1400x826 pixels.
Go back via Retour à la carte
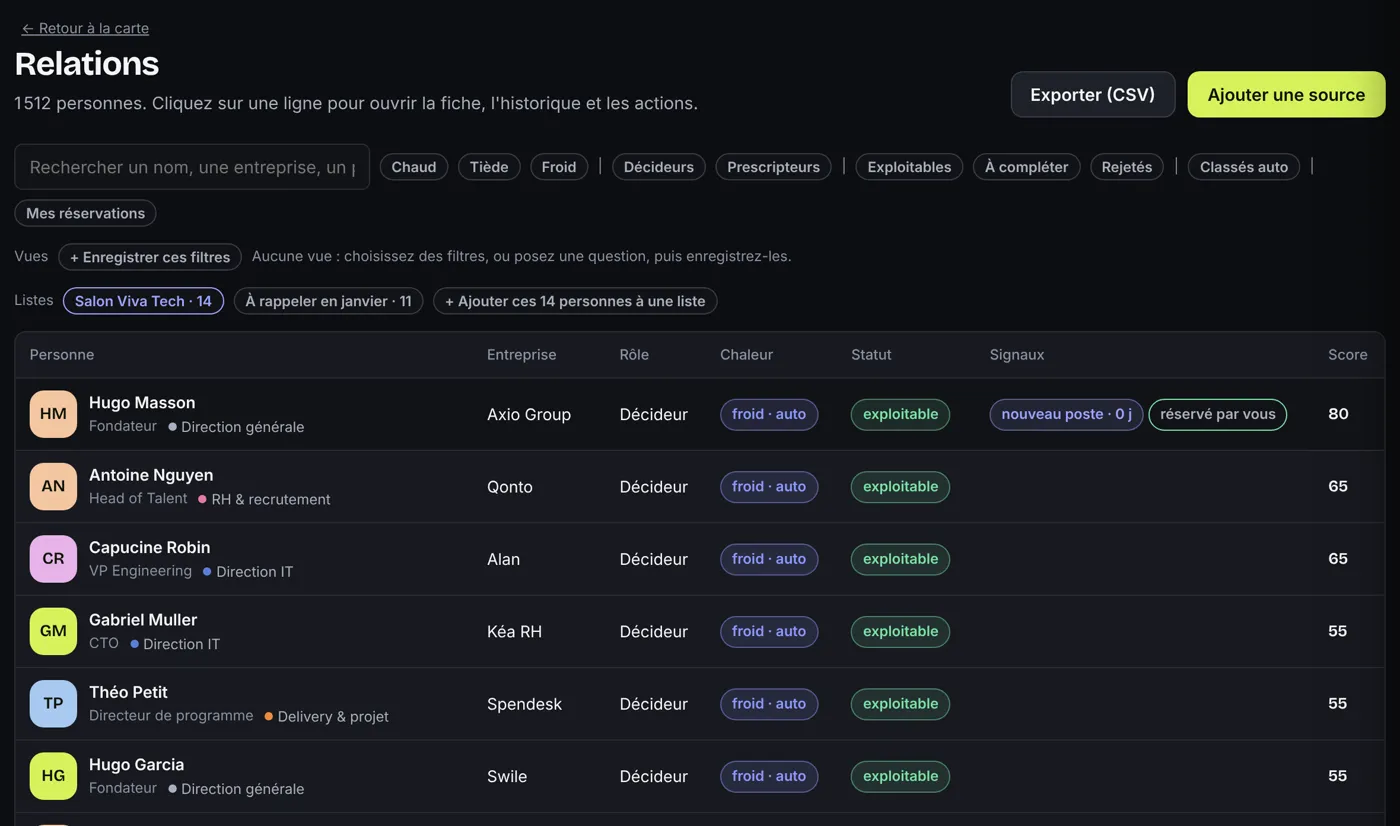coord(85,28)
